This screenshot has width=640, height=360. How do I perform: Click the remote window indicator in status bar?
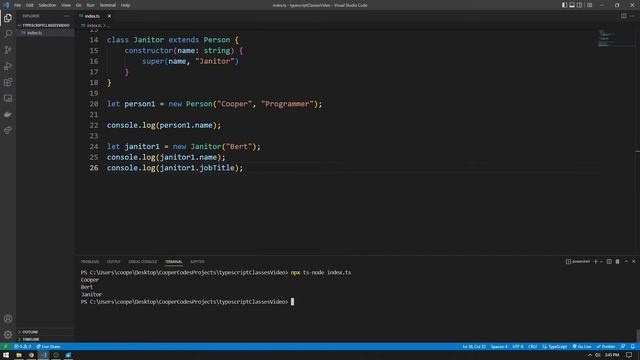click(x=5, y=347)
